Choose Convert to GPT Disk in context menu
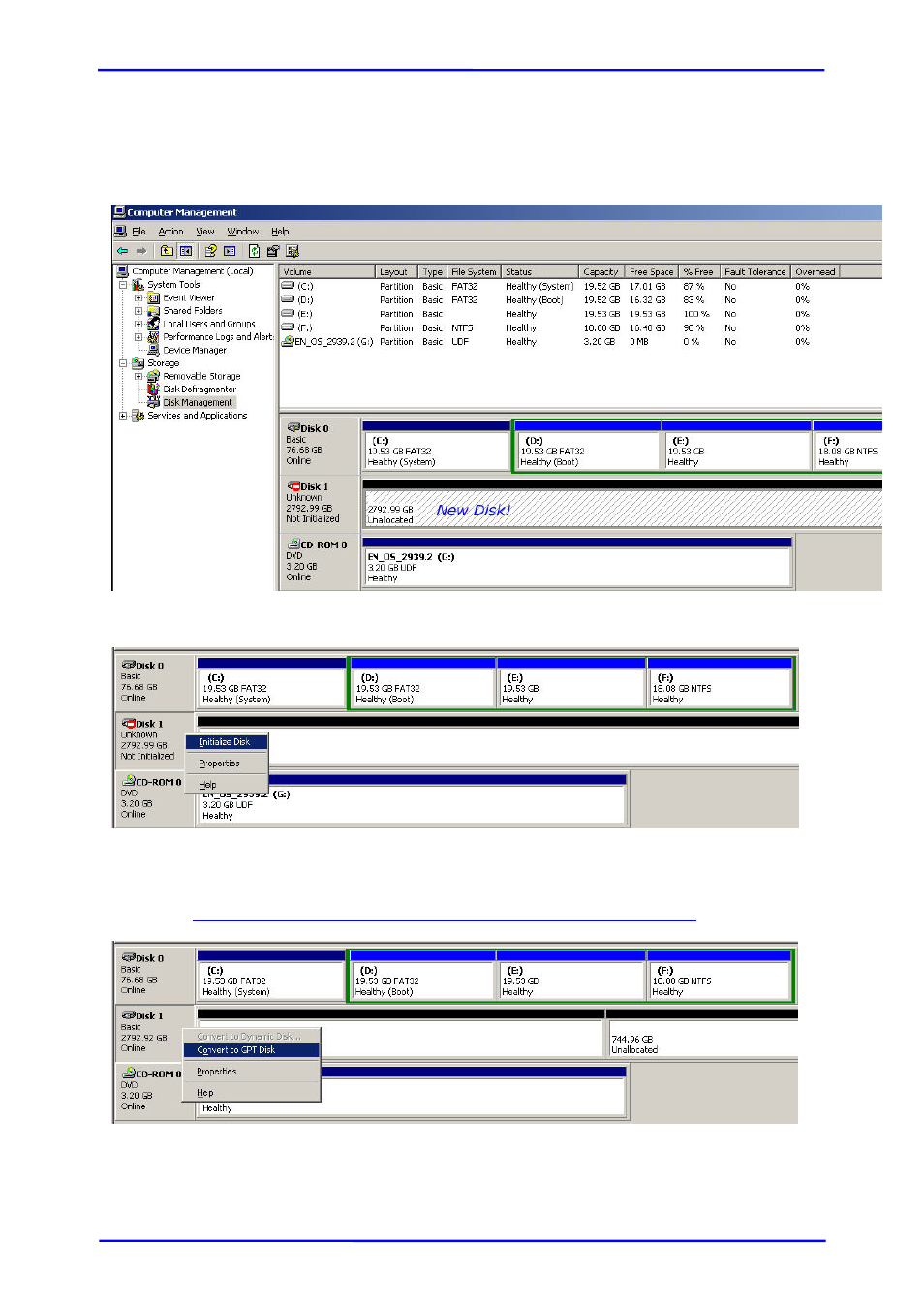This screenshot has height=1308, width=924. [252, 1050]
